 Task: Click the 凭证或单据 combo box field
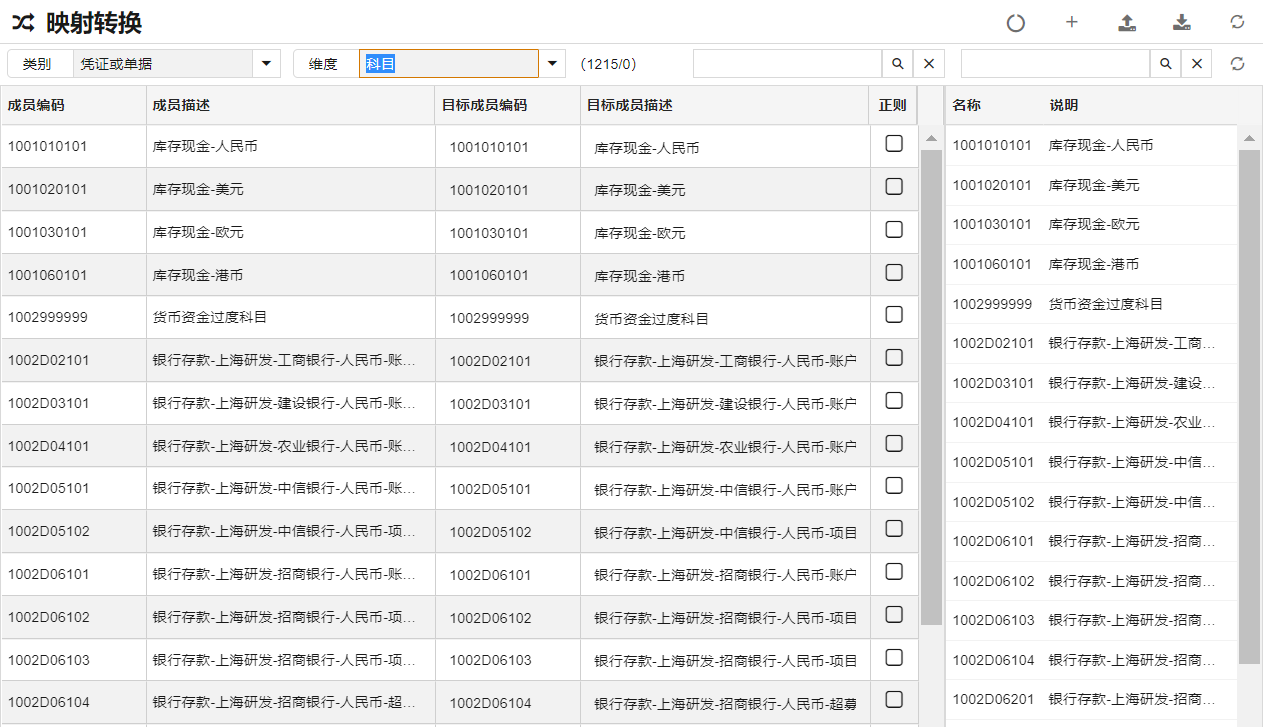pyautogui.click(x=163, y=64)
